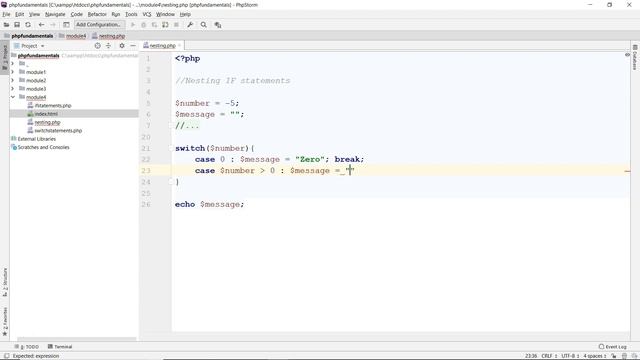The height and width of the screenshot is (360, 640).
Task: Click the Synchronize refresh toolbar icon
Action: (x=28, y=25)
